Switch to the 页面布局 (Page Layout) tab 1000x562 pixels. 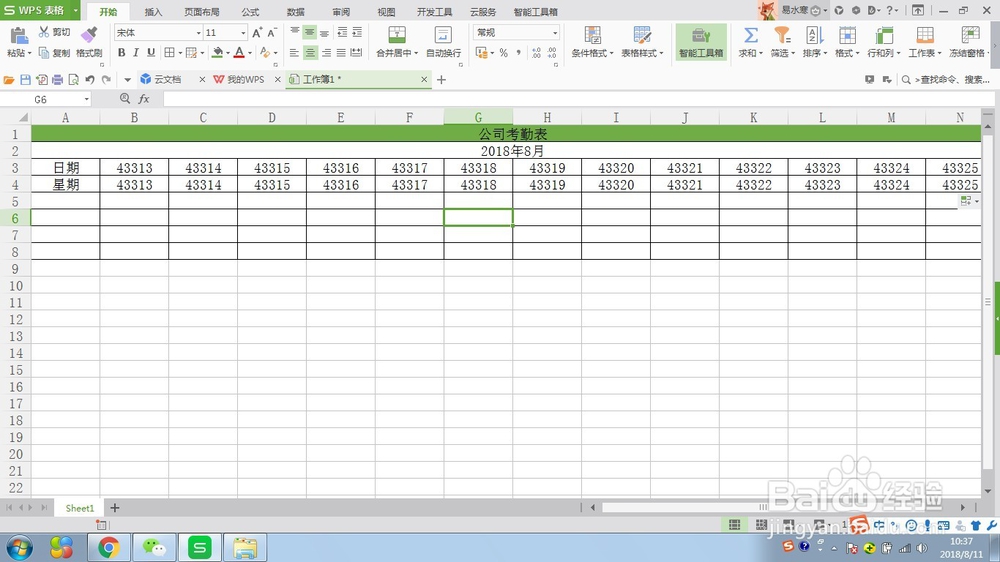coord(202,11)
